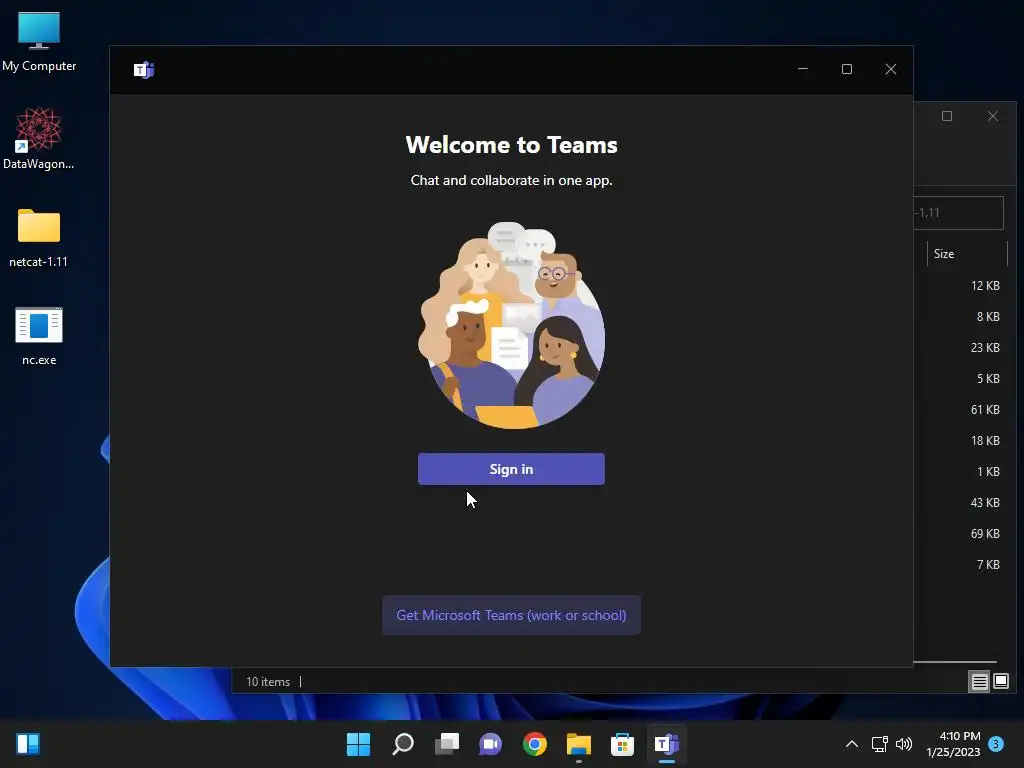Open My Computer desktop icon
1024x768 pixels.
[39, 42]
